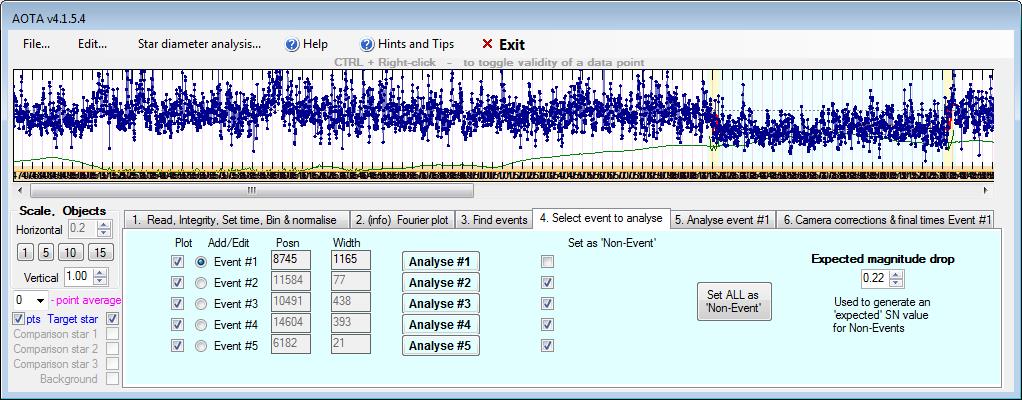The width and height of the screenshot is (1022, 400).
Task: Adjust the Horizontal scale stepper
Action: coord(104,229)
